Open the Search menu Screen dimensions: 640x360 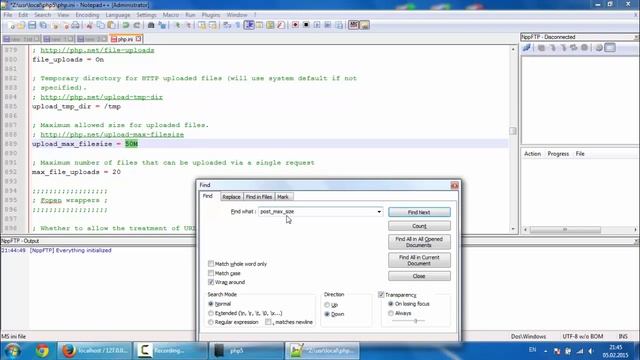[42, 15]
